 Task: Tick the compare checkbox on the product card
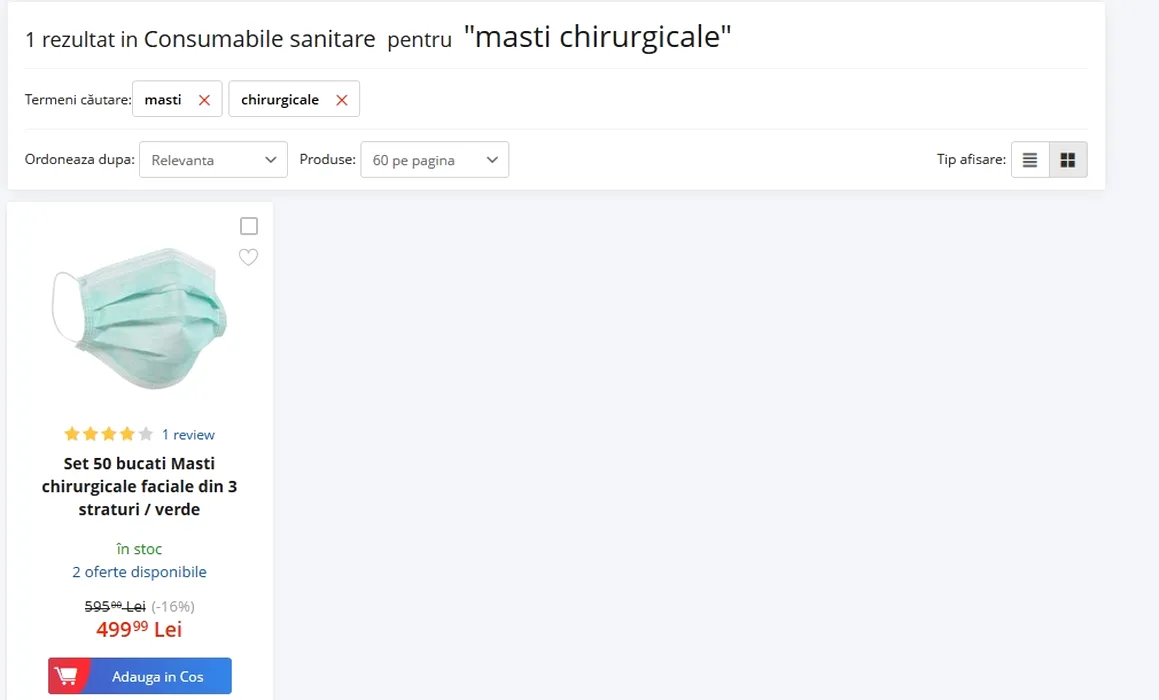tap(249, 226)
